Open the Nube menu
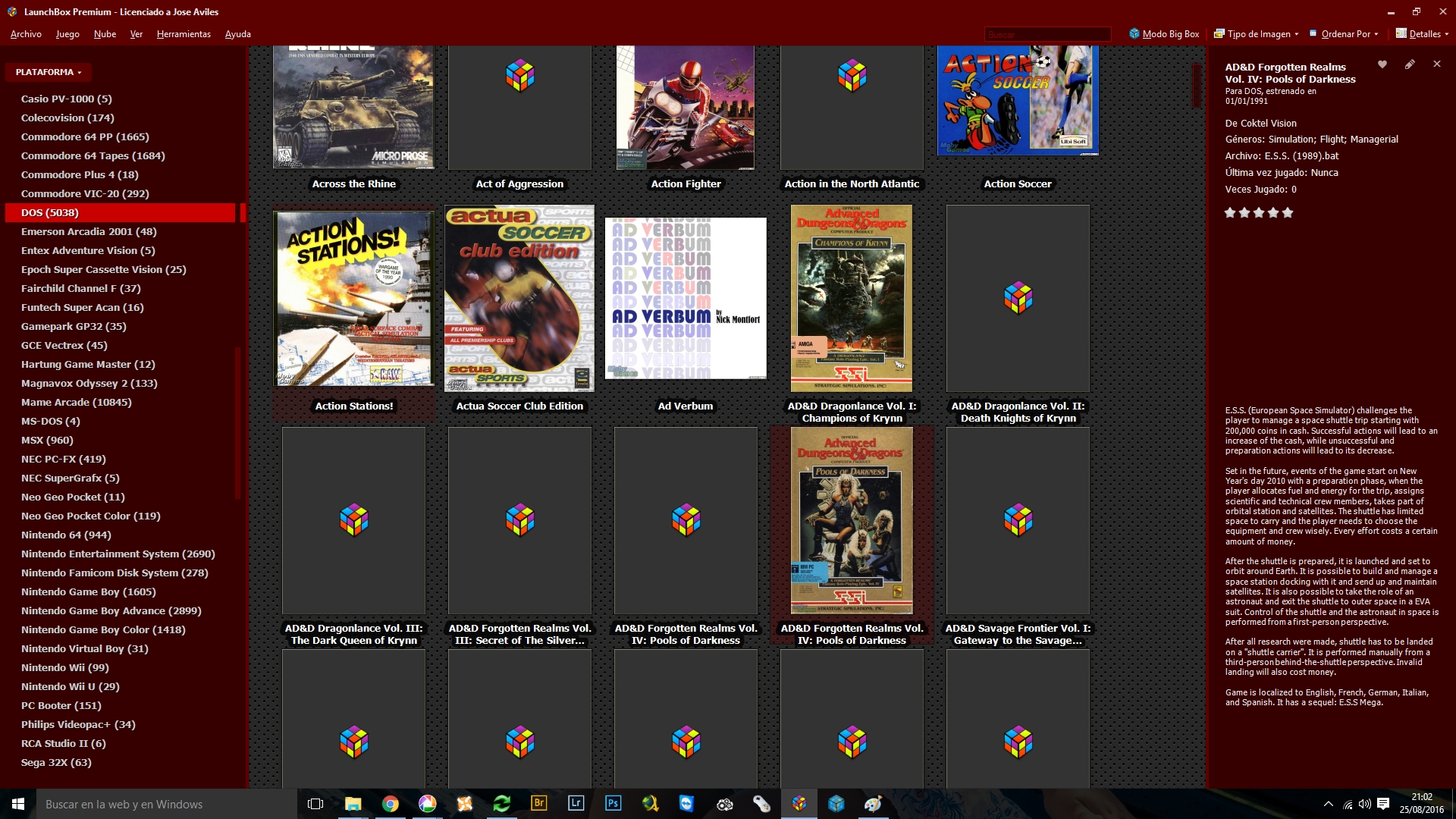The width and height of the screenshot is (1456, 819). 105,34
